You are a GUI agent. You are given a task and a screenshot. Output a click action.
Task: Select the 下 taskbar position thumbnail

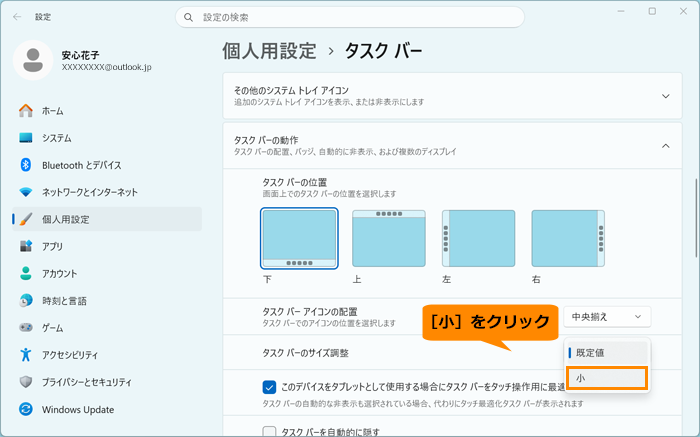point(299,238)
